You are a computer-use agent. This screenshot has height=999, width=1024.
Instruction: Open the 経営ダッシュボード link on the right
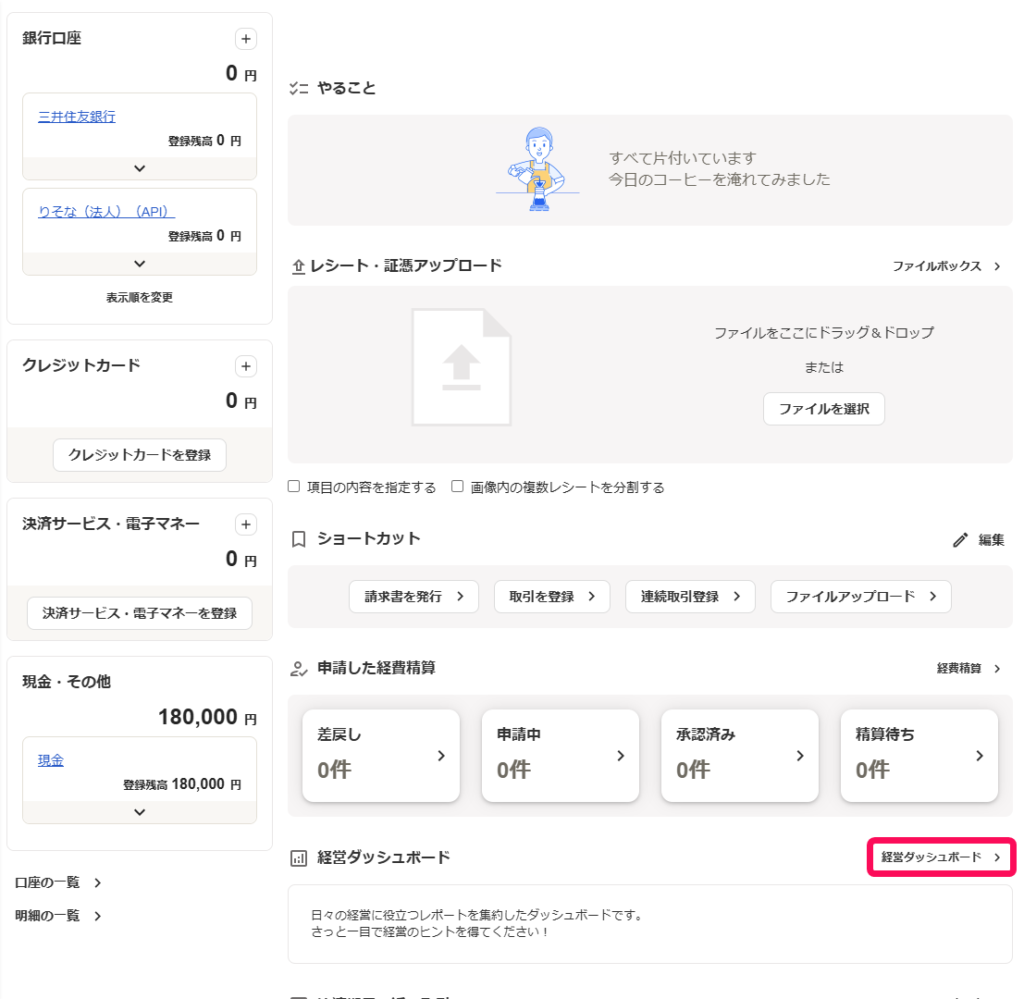click(940, 858)
